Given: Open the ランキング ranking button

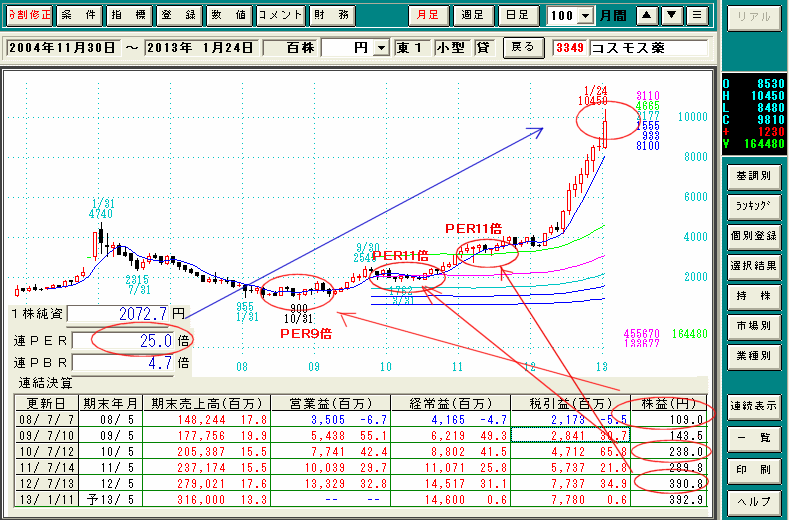Looking at the screenshot, I should (753, 206).
